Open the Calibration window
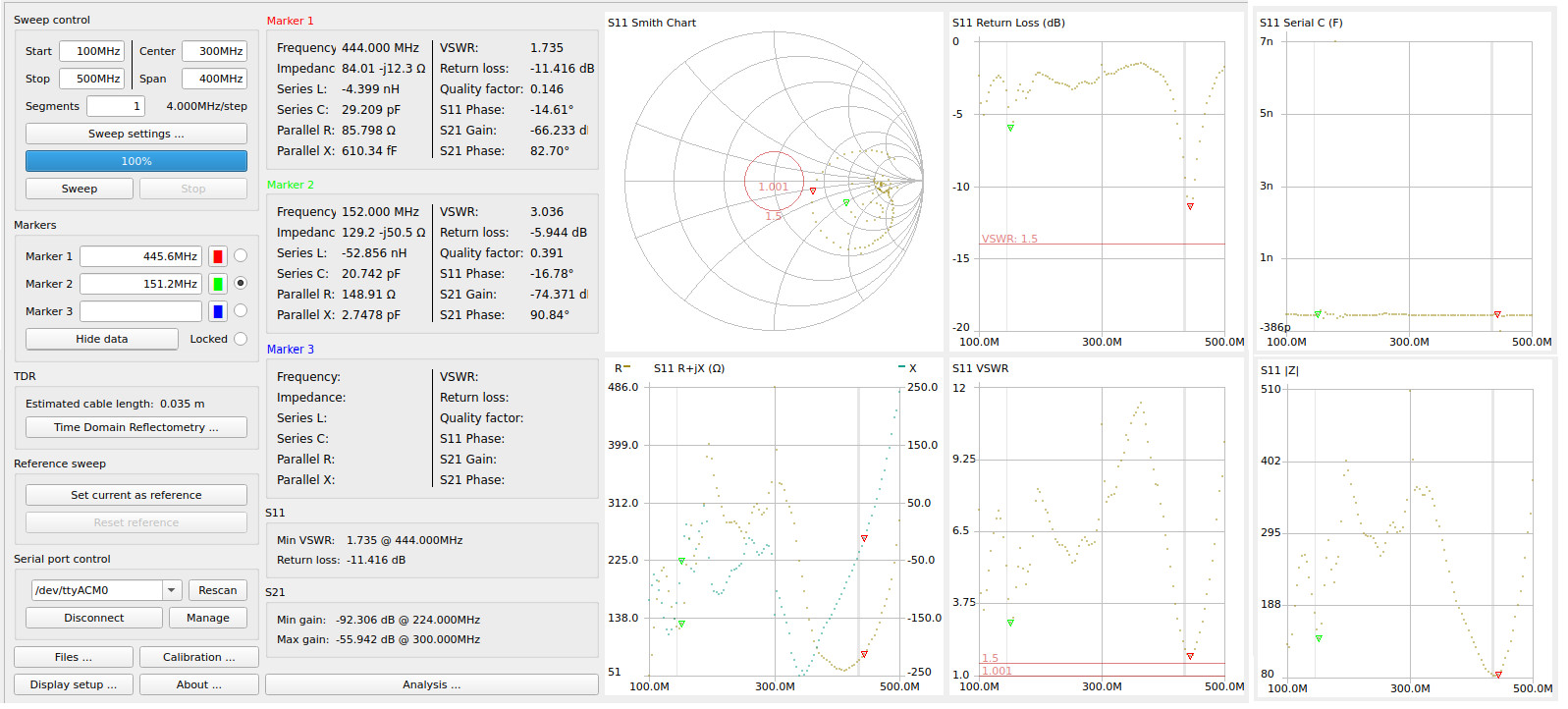Screen dimensions: 1568x709 tap(199, 657)
